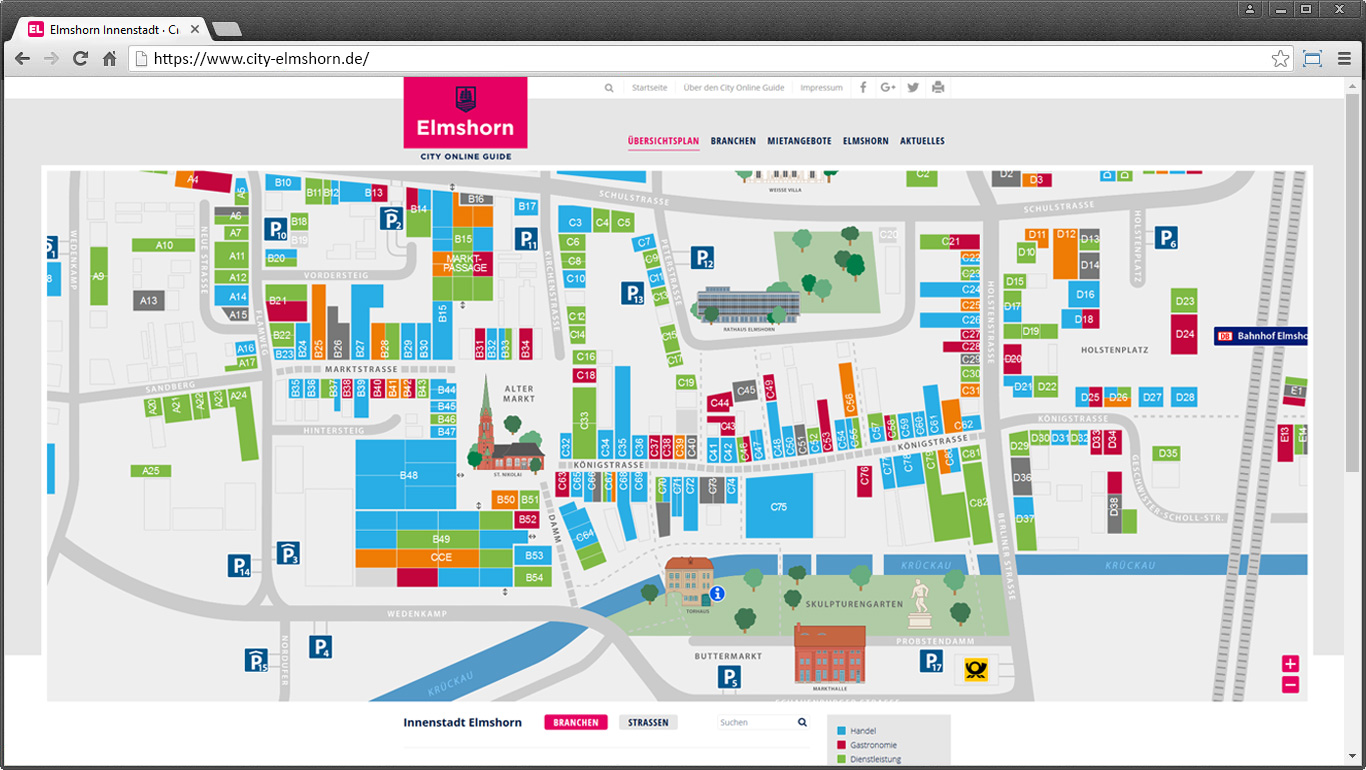Focus the Suchen search field
Viewport: 1366px width, 770px height.
(x=756, y=722)
